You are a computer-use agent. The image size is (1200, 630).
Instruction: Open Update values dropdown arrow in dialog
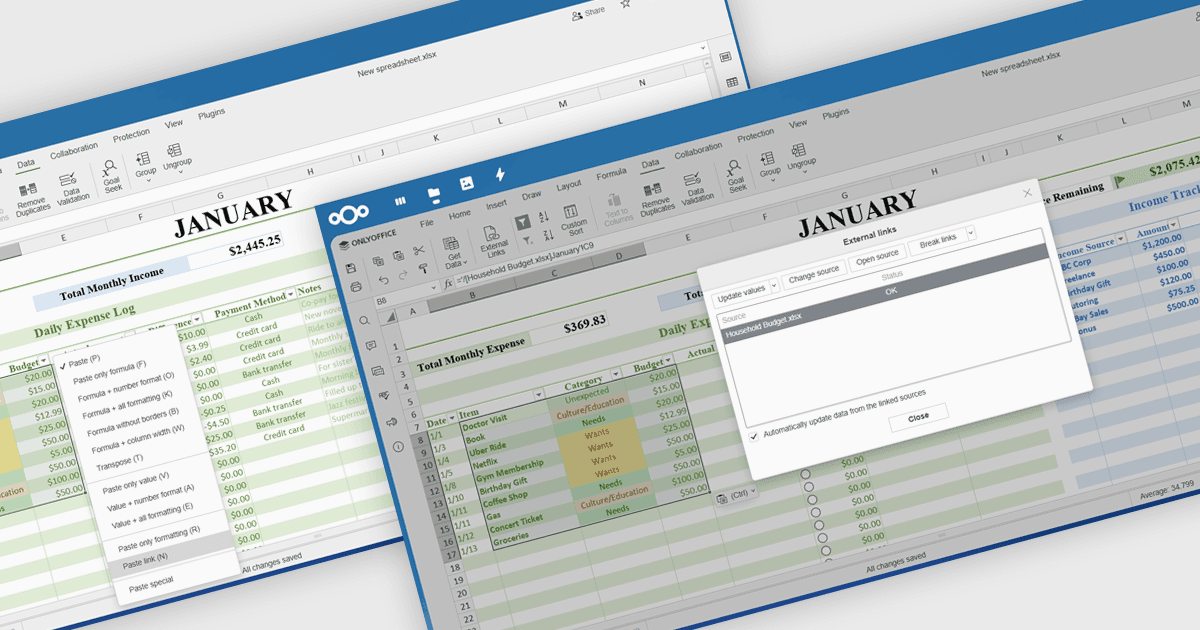774,286
